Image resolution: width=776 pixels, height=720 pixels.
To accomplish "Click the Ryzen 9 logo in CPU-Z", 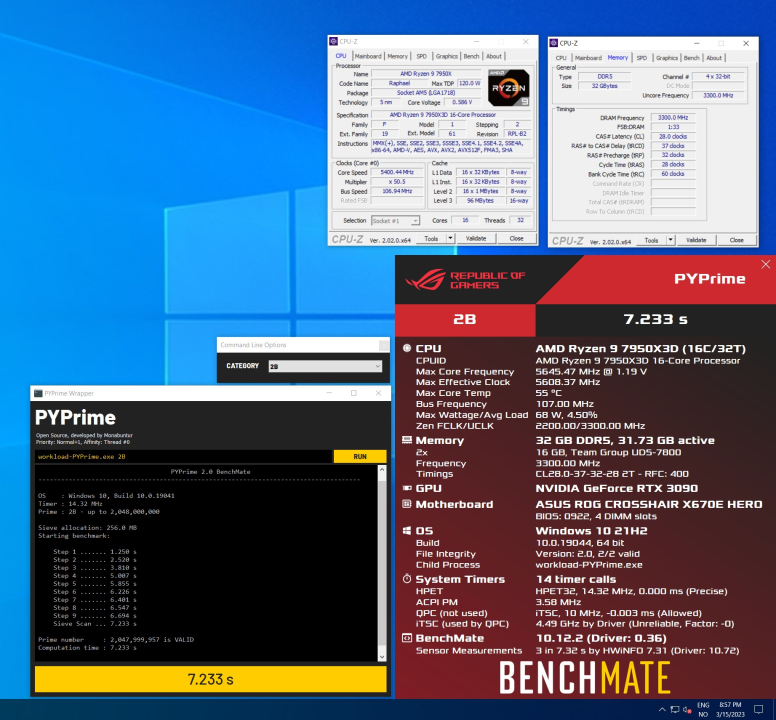I will pos(509,88).
